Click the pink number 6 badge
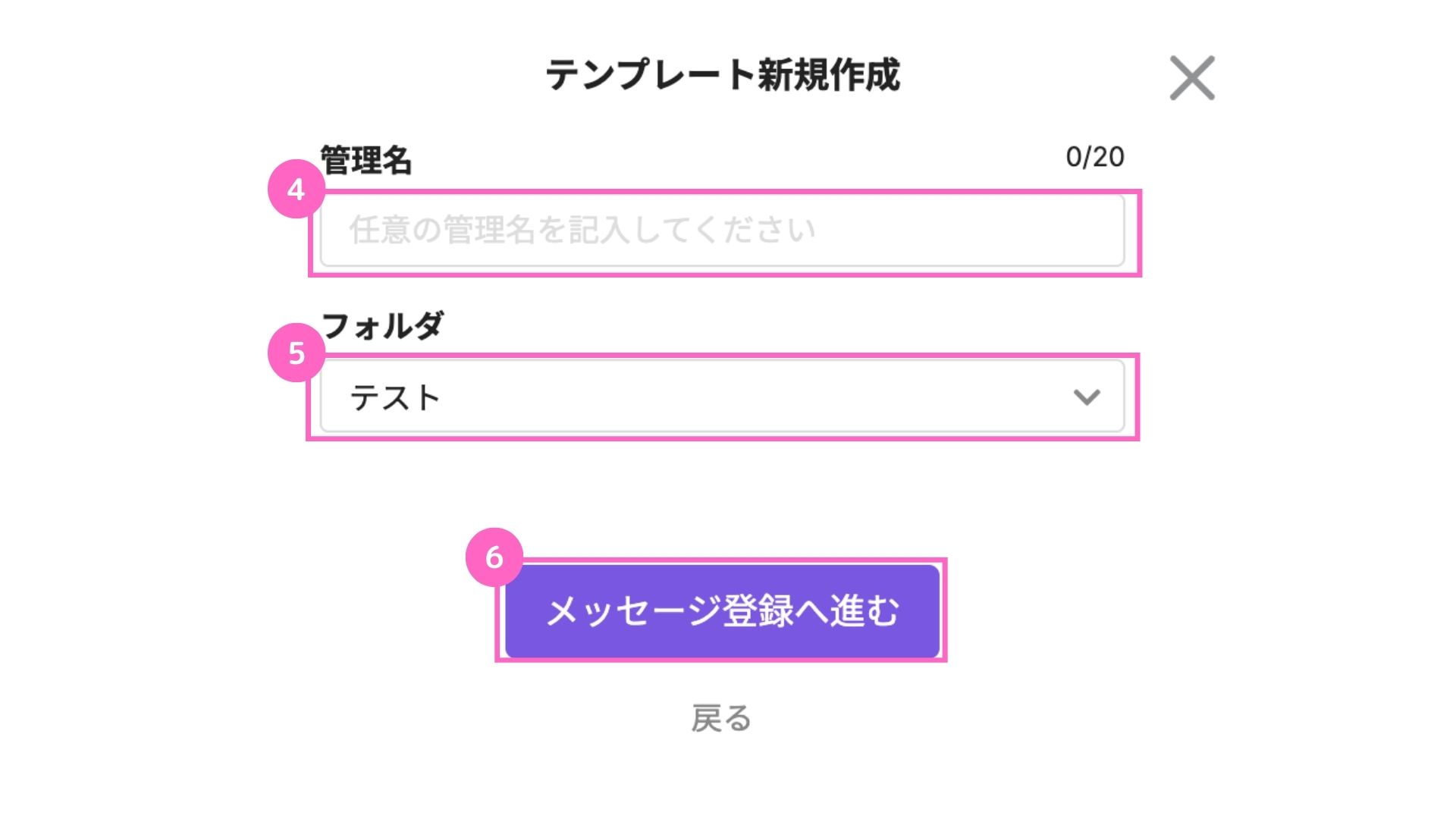This screenshot has width=1456, height=819. (494, 557)
